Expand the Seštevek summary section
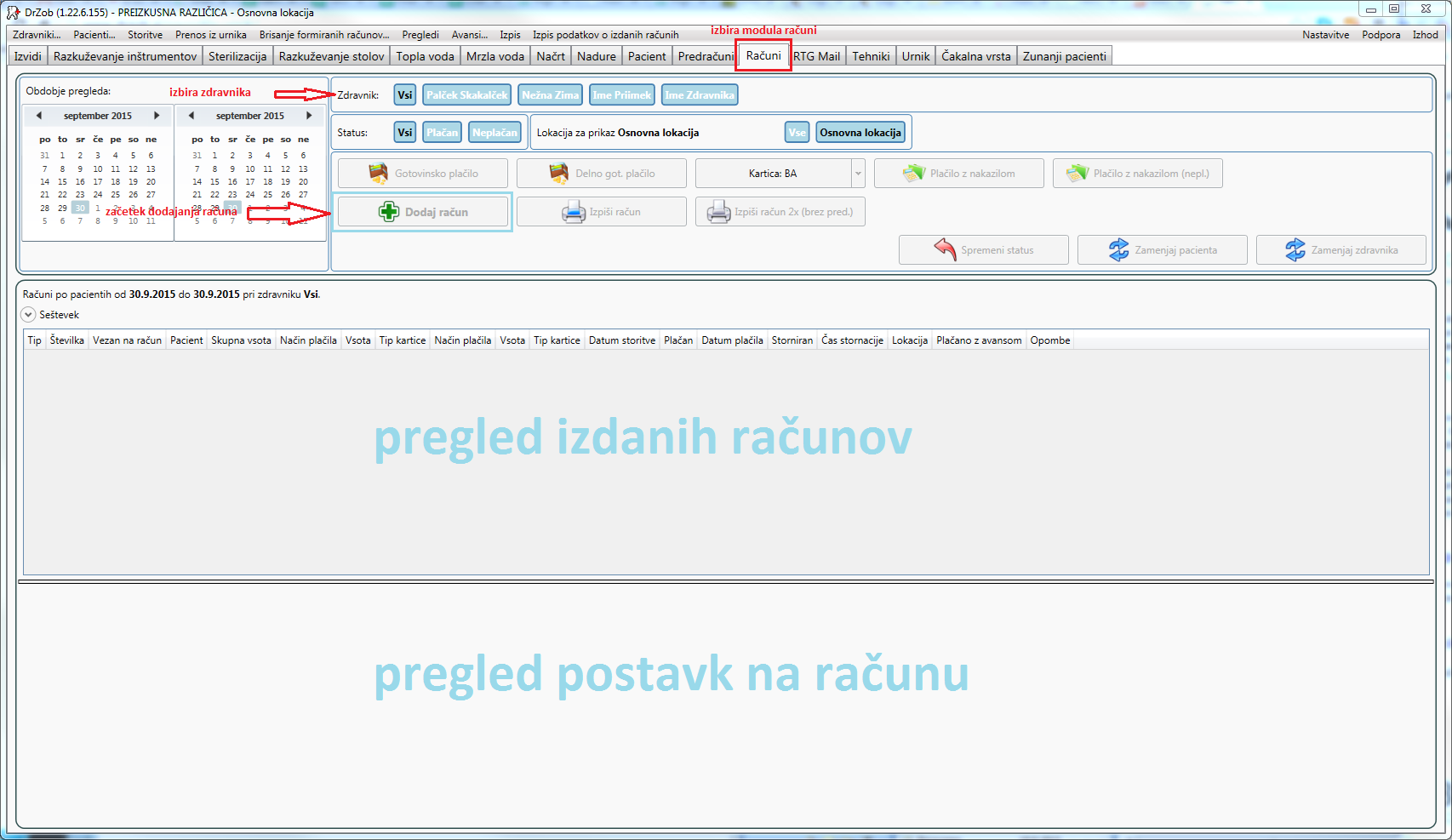 [29, 315]
